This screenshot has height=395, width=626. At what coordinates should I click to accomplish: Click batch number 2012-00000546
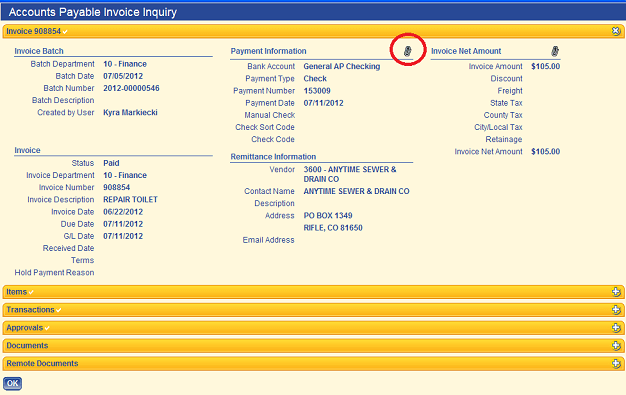(131, 88)
